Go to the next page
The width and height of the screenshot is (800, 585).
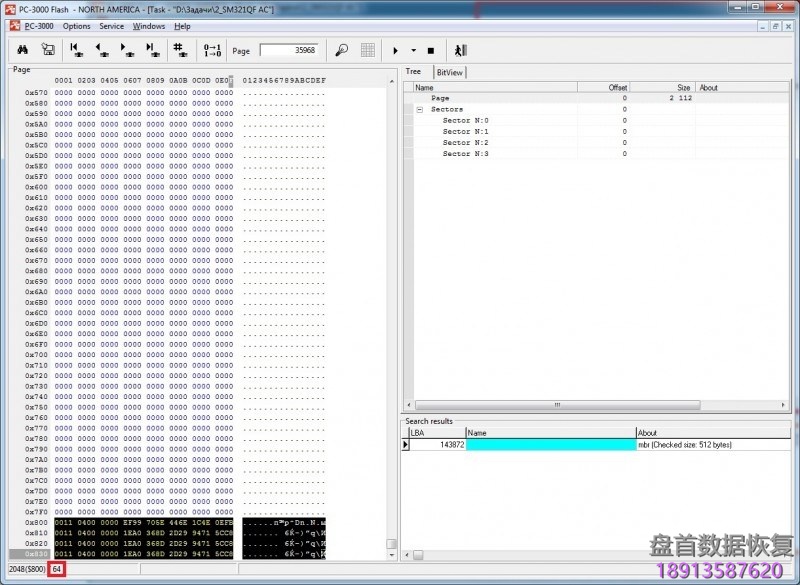pos(127,50)
